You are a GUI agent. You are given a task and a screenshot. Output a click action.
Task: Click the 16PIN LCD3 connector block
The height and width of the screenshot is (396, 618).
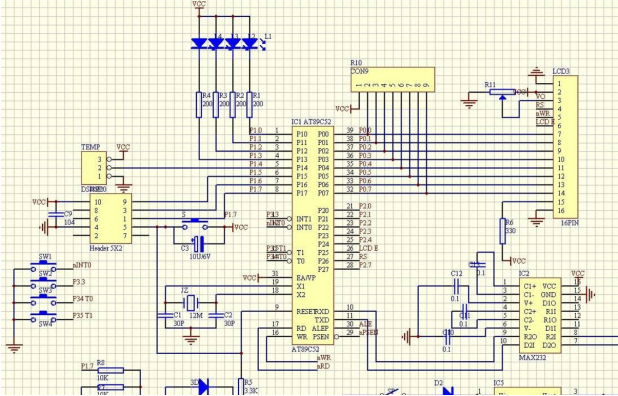(x=565, y=147)
